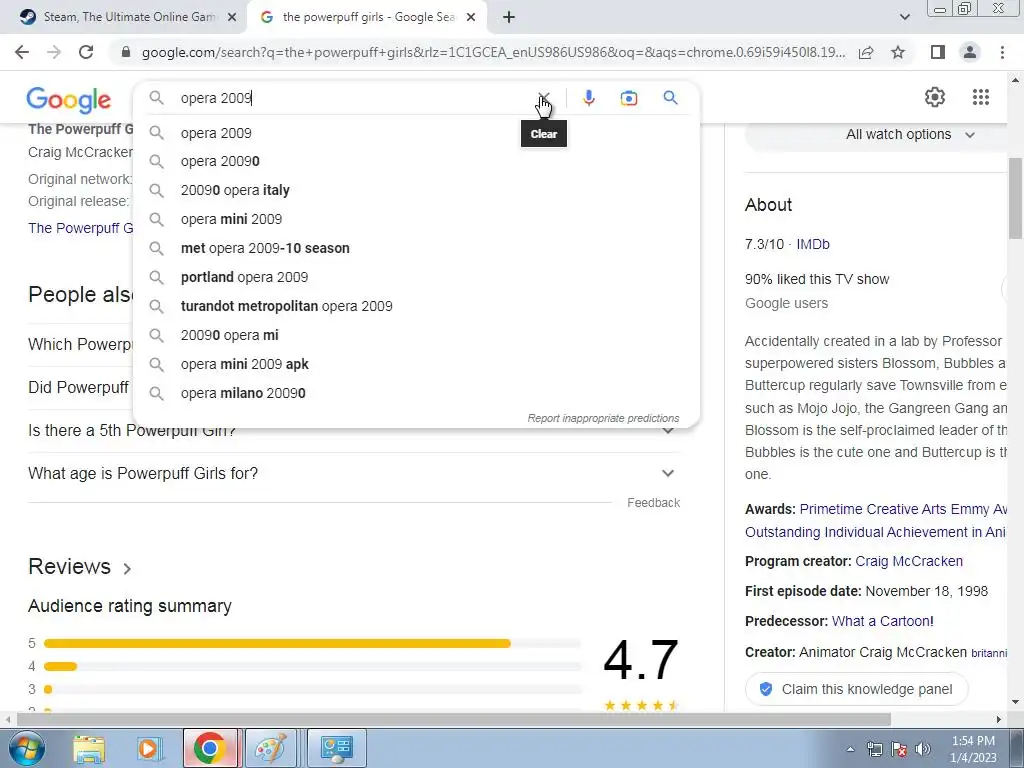Open search by image camera icon
1024x768 pixels.
point(628,98)
